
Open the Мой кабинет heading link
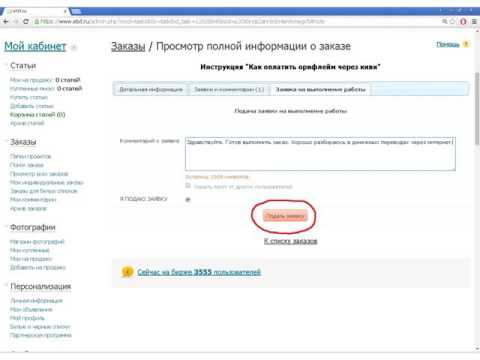tap(35, 46)
